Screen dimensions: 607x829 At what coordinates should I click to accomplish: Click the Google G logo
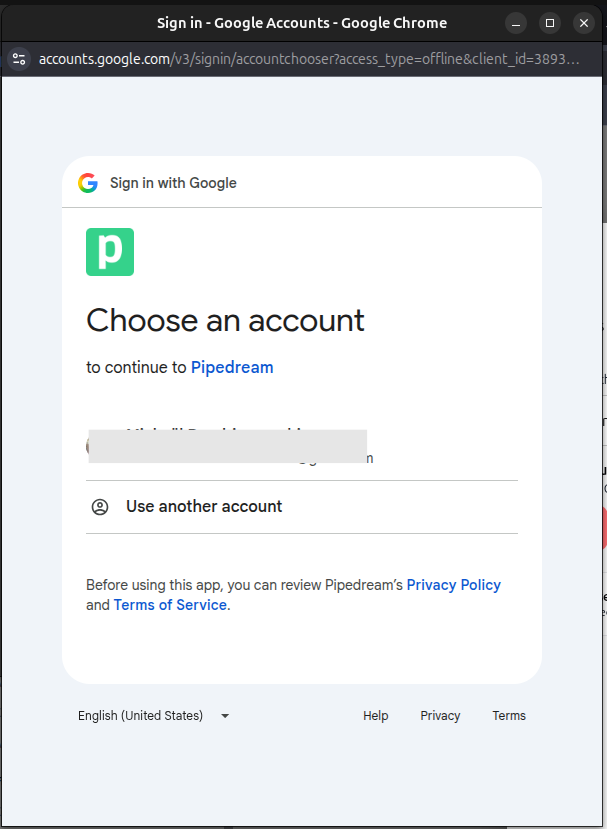point(88,183)
